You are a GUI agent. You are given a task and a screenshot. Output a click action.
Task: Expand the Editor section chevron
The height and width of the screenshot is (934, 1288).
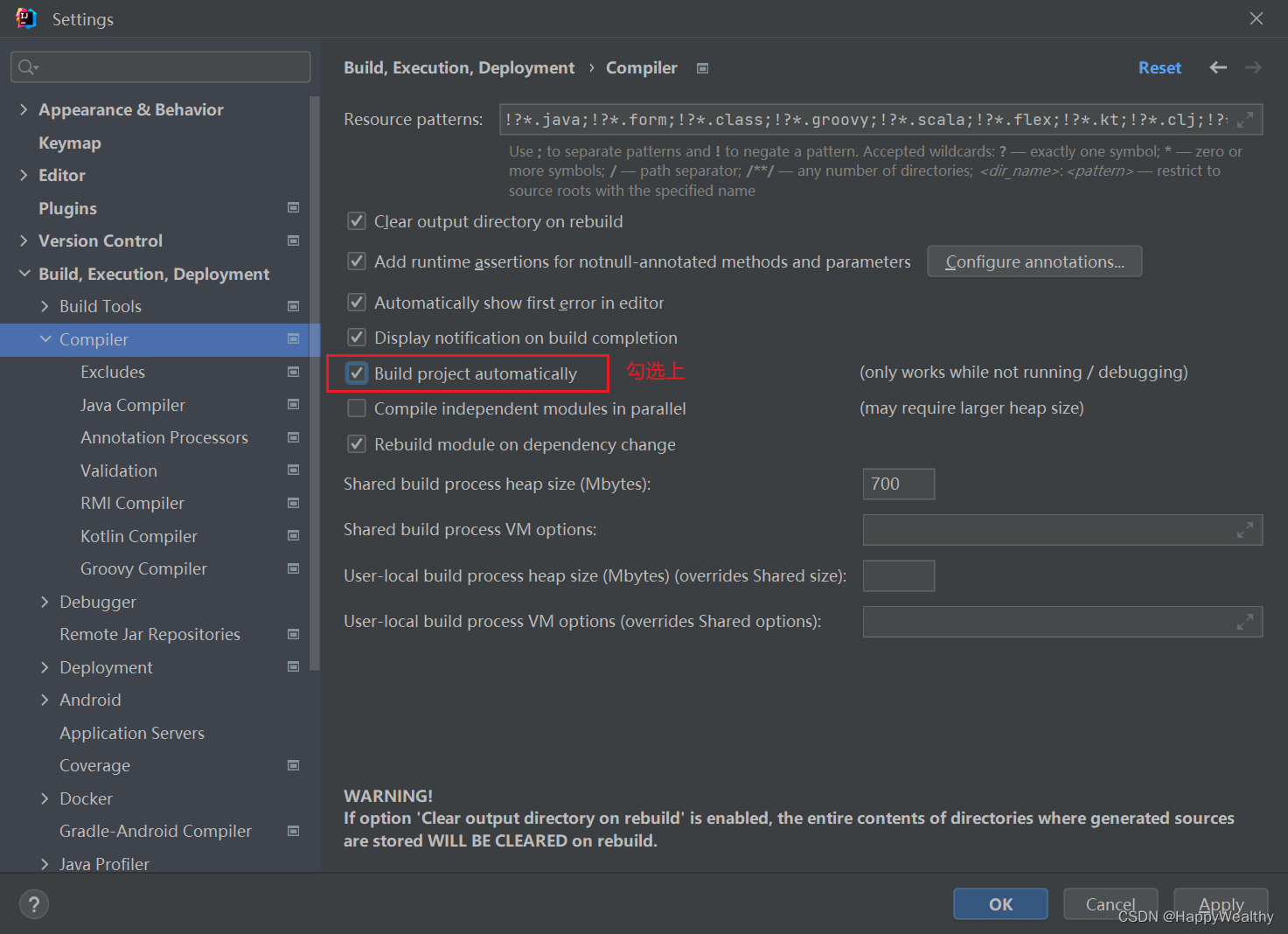24,175
